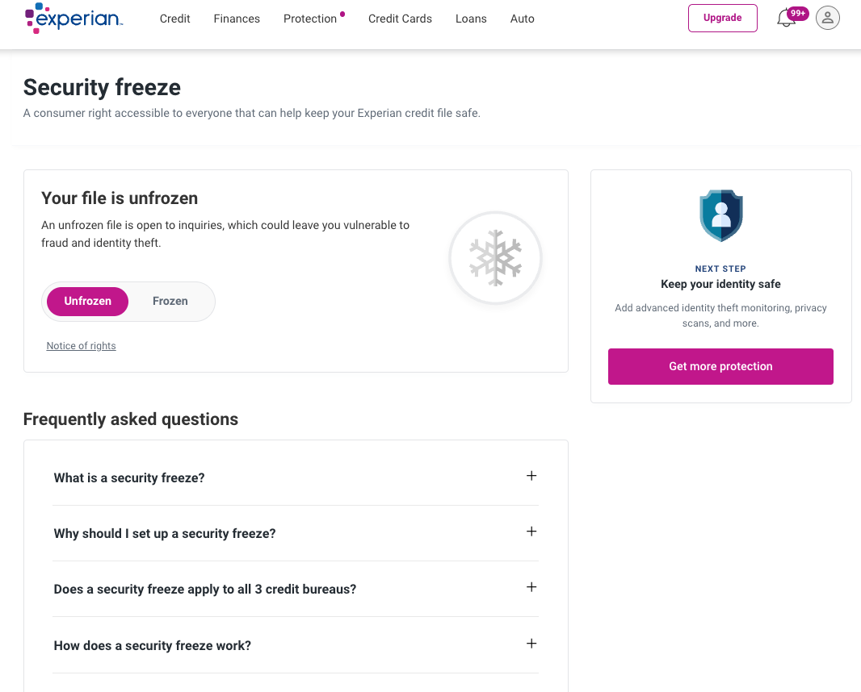This screenshot has width=861, height=692.
Task: Open the notifications bell icon
Action: click(x=786, y=18)
